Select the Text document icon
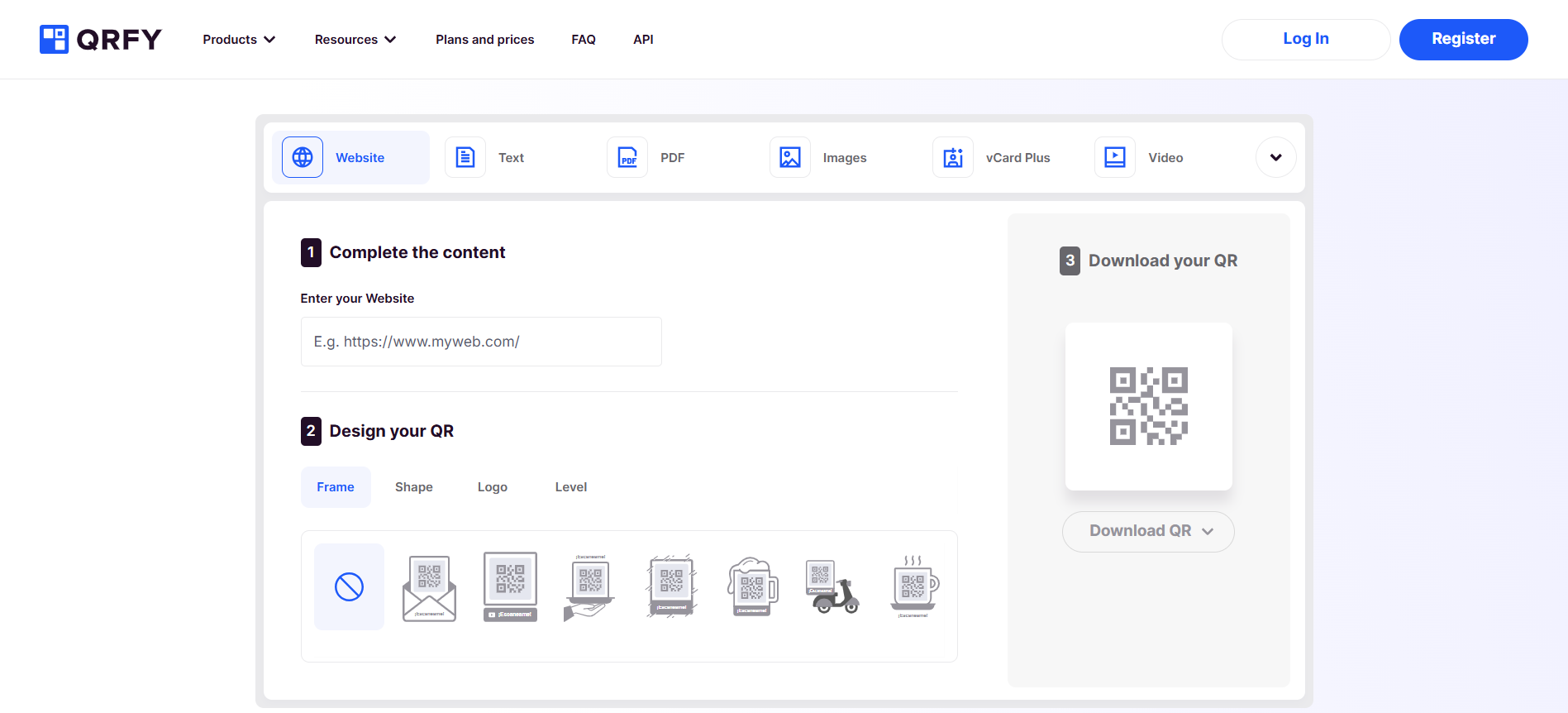This screenshot has width=1568, height=713. (x=465, y=157)
